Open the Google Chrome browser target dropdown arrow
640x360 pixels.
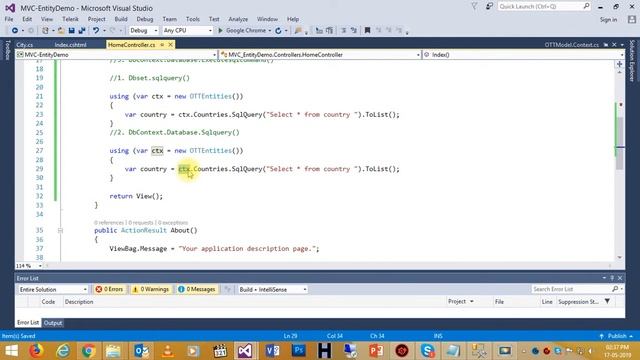[269, 31]
